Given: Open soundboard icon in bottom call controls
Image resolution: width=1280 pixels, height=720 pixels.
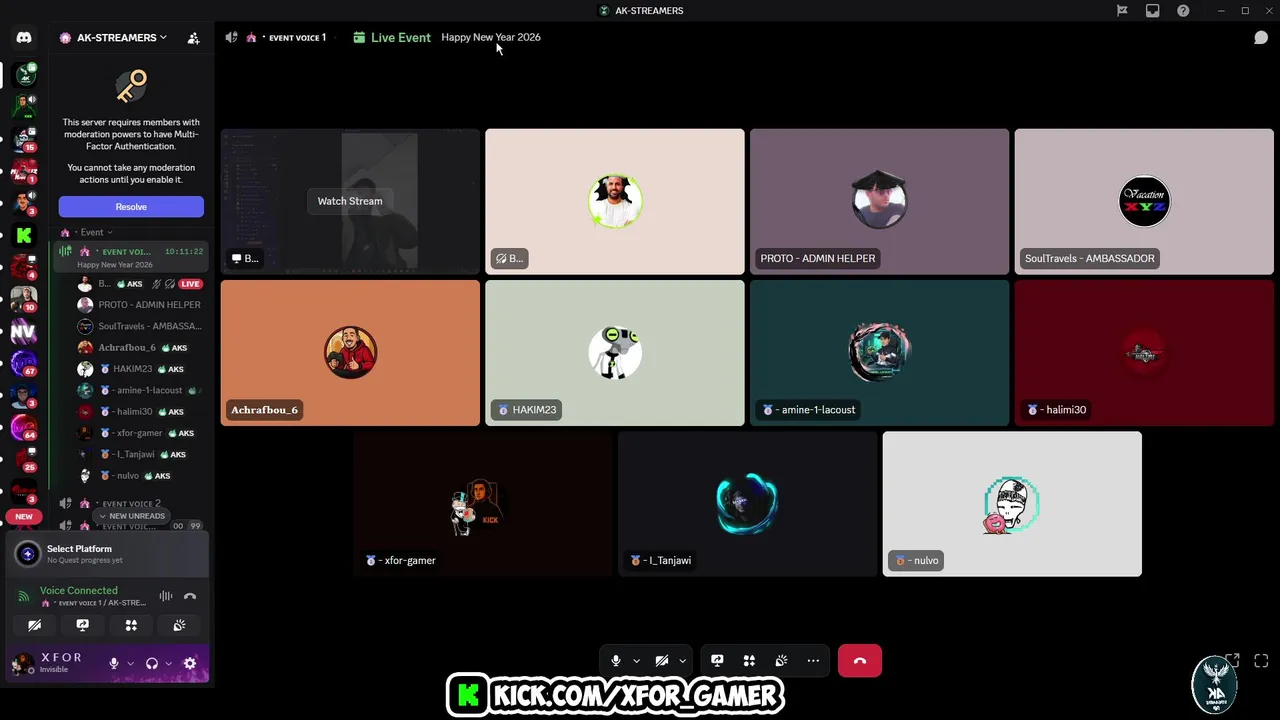Looking at the screenshot, I should pyautogui.click(x=781, y=661).
